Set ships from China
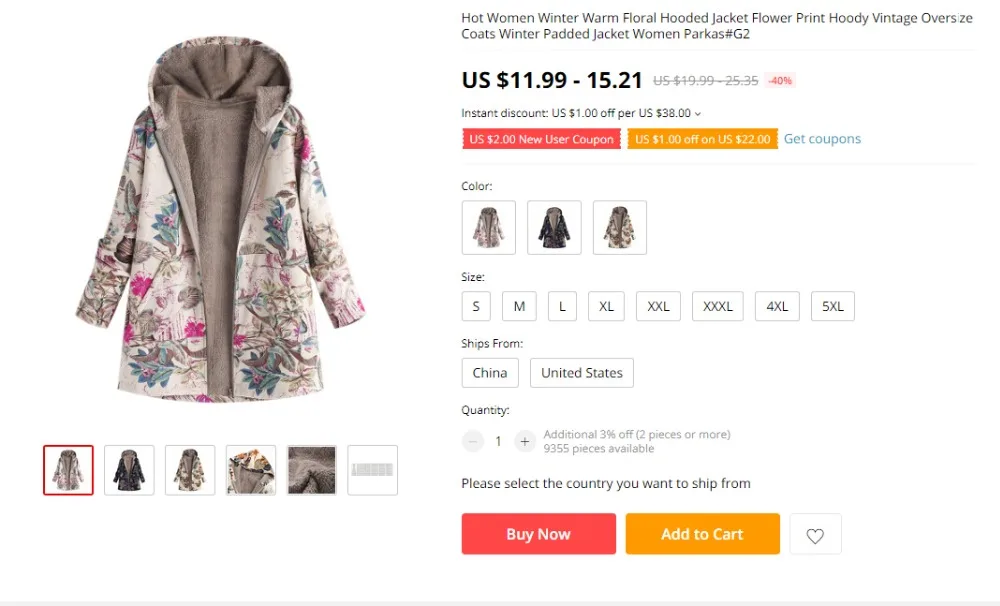Viewport: 1000px width, 606px height. pyautogui.click(x=490, y=373)
